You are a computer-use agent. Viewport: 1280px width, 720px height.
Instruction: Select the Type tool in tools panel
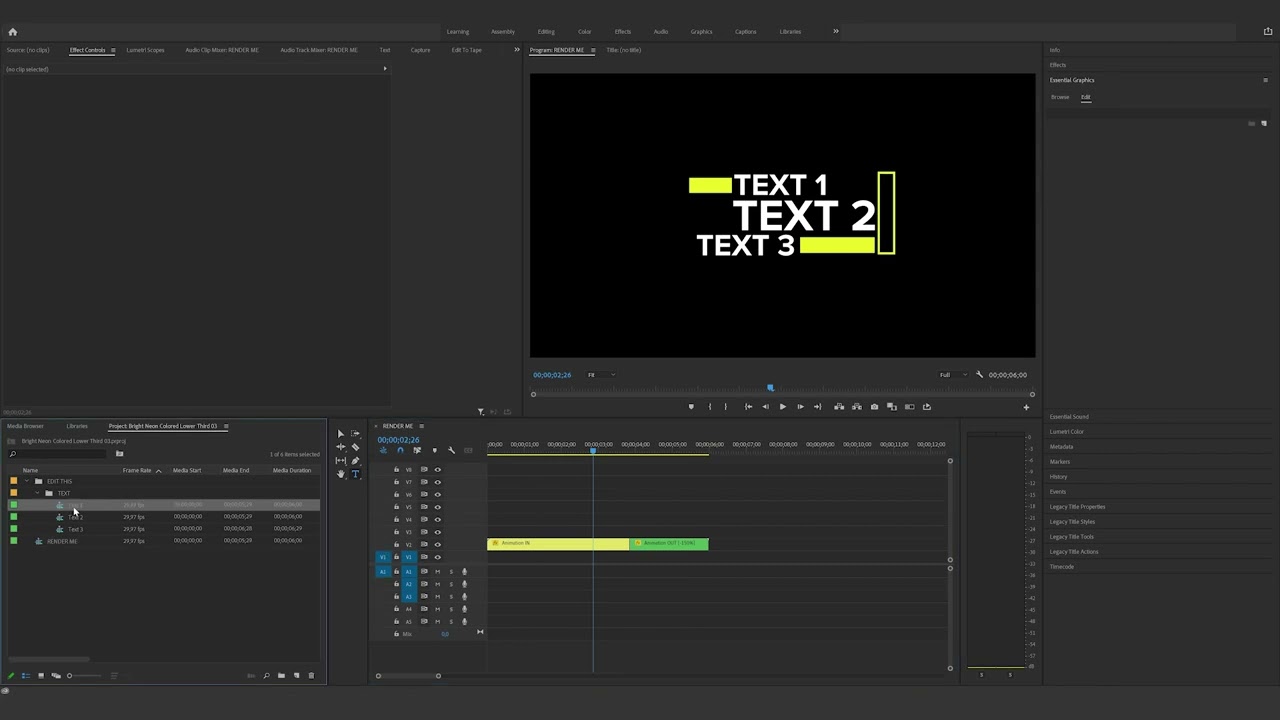click(355, 474)
